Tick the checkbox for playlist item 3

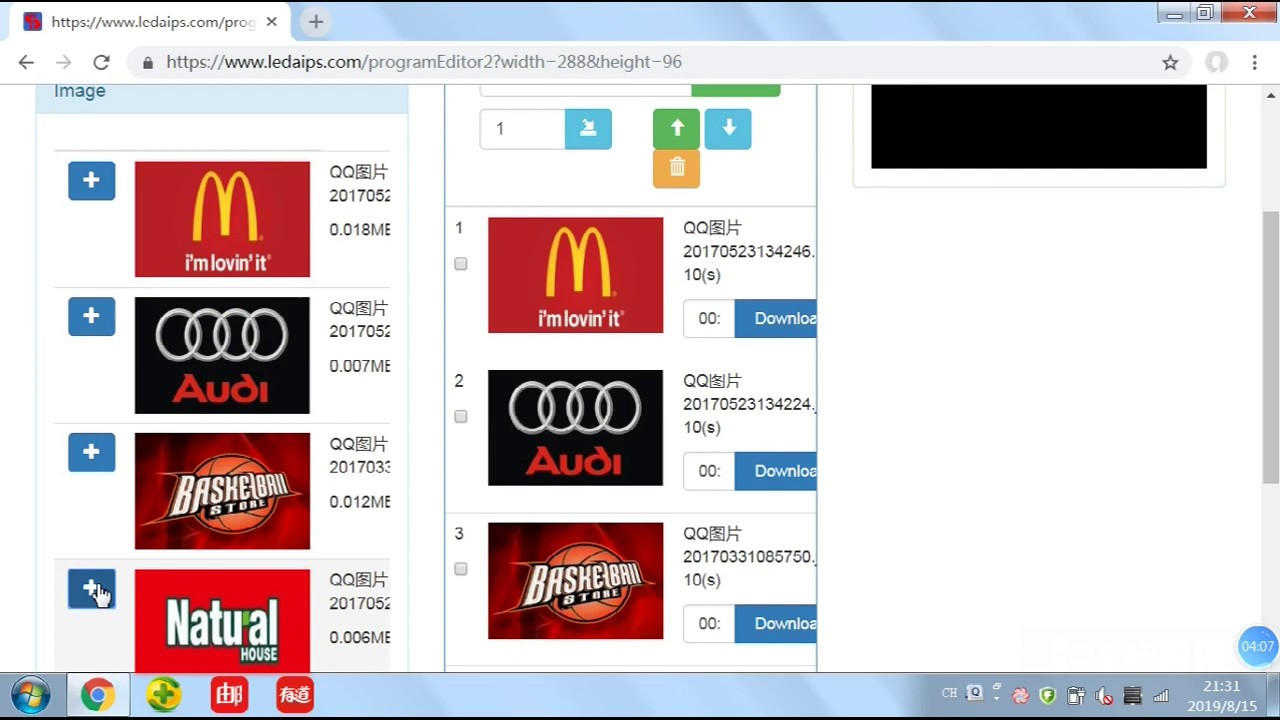461,569
